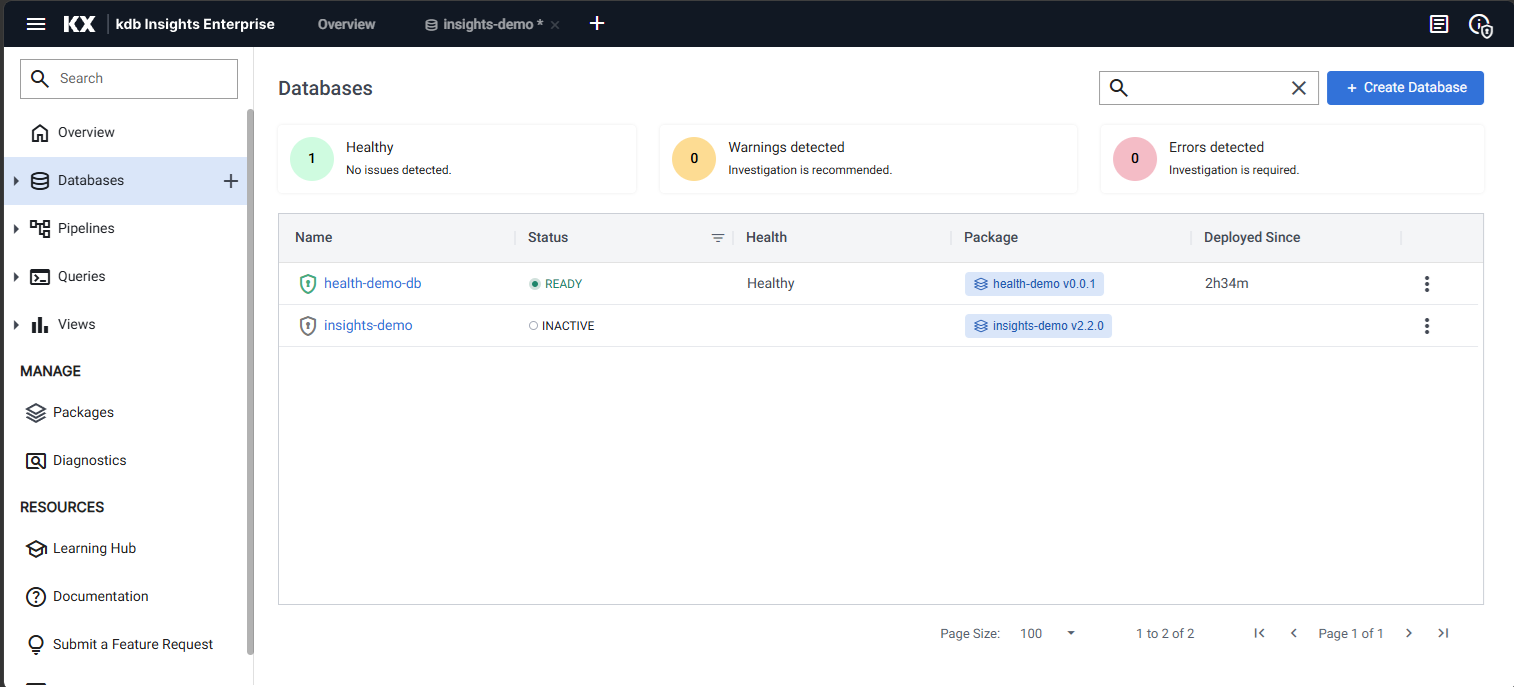Open the insights-demo v2.2.0 package chip

coord(1038,326)
